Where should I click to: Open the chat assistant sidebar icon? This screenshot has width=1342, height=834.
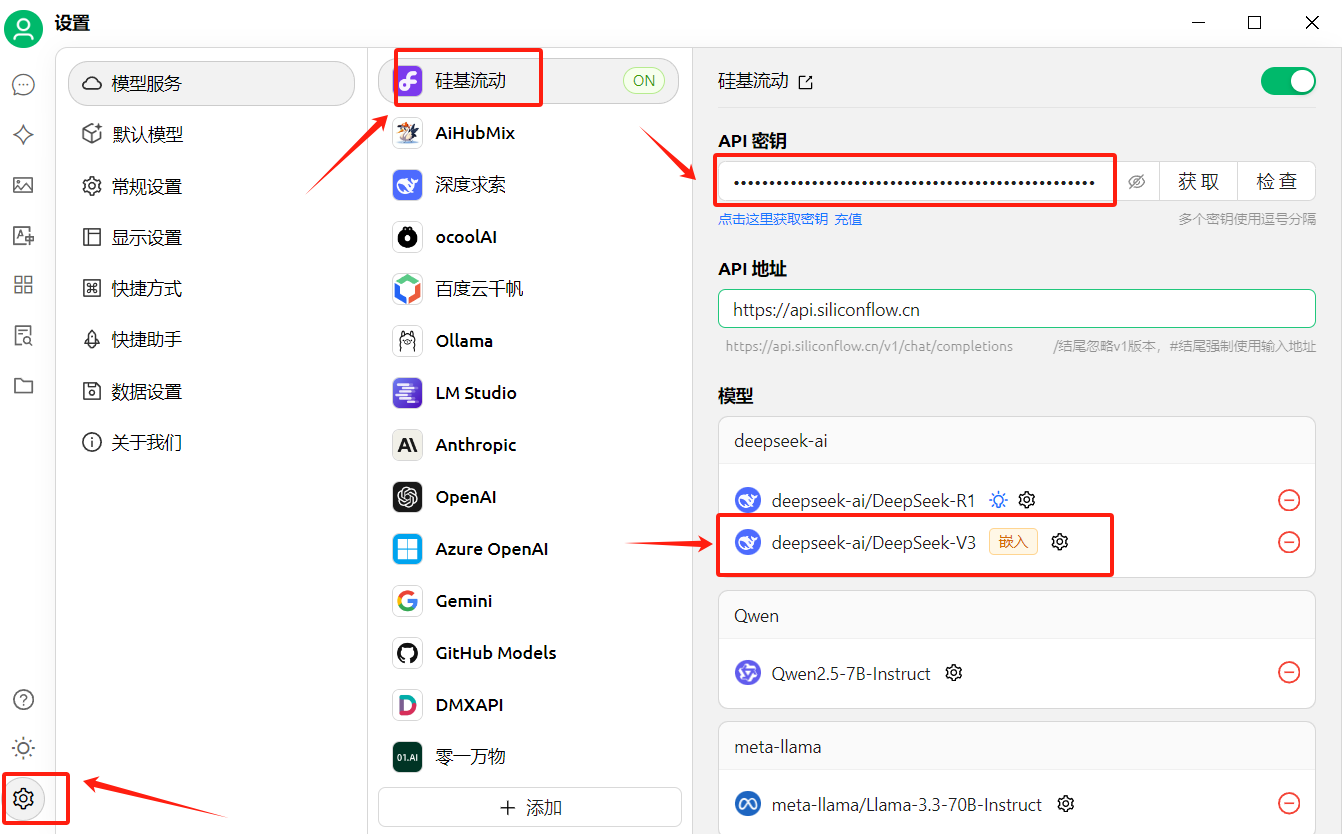pos(23,85)
